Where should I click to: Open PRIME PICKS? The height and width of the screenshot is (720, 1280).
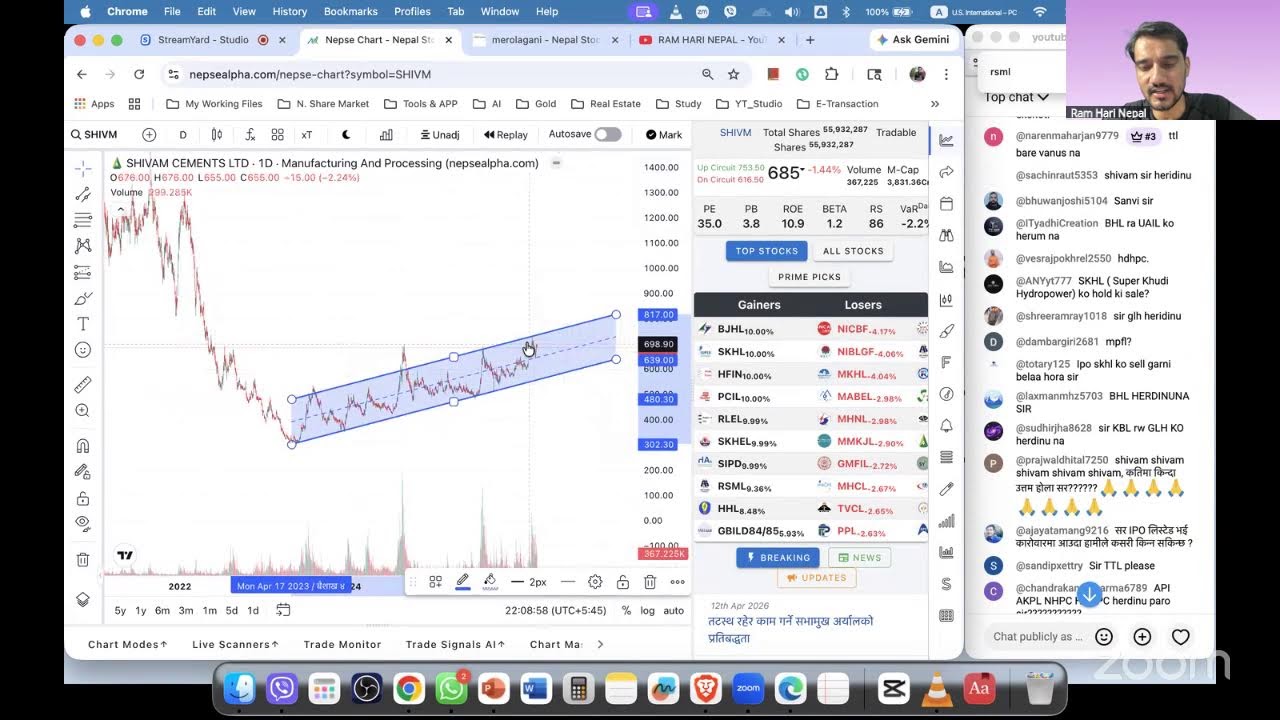(810, 277)
